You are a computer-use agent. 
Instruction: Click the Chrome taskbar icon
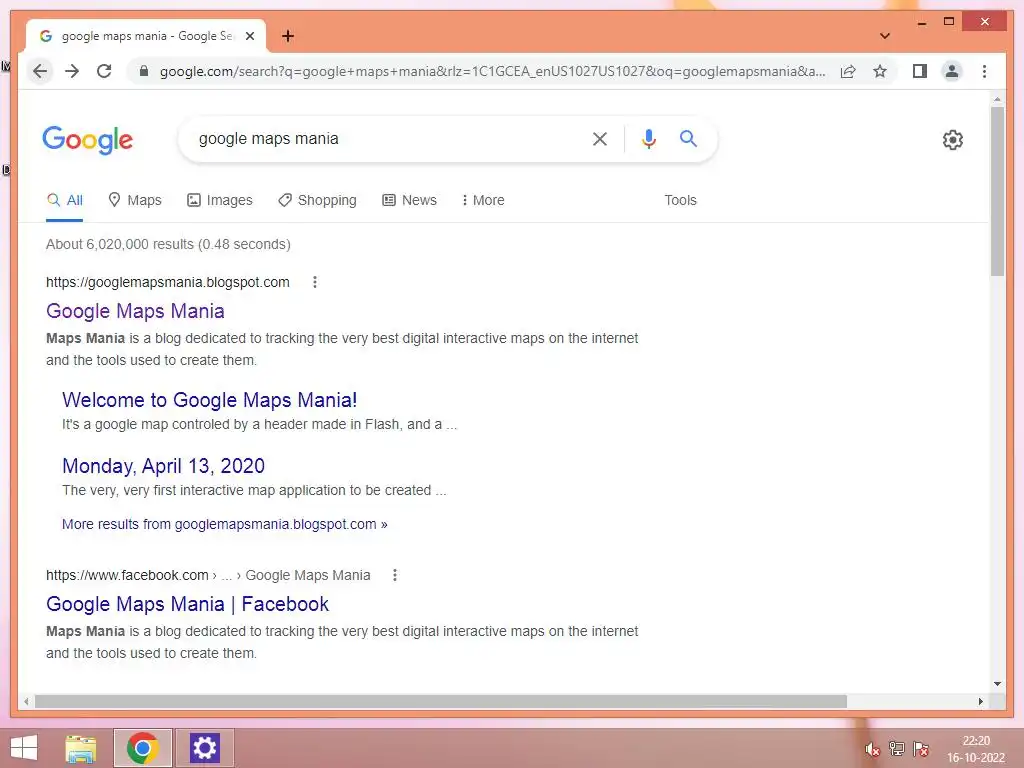click(143, 748)
